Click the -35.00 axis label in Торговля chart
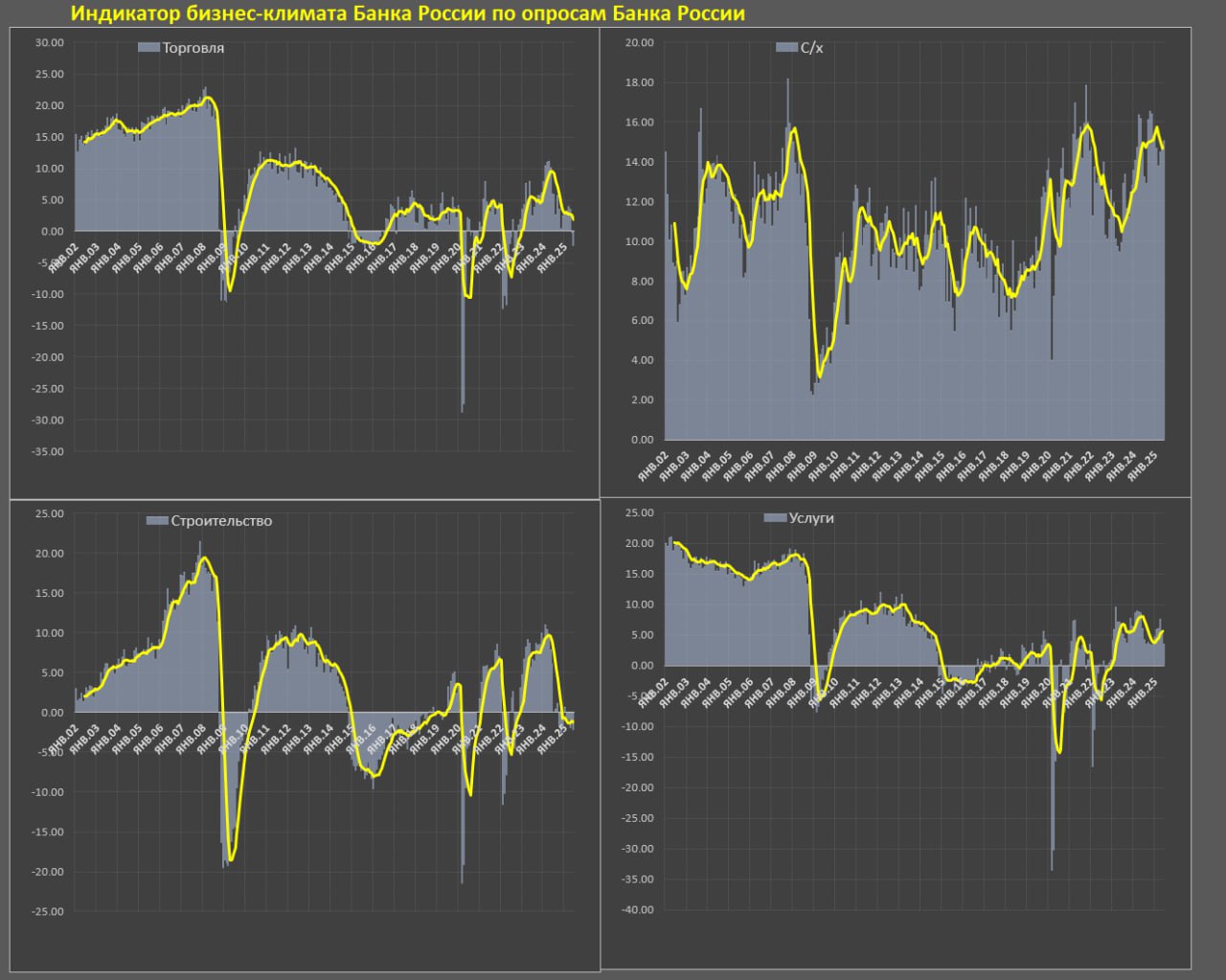The image size is (1226, 980). [x=47, y=452]
